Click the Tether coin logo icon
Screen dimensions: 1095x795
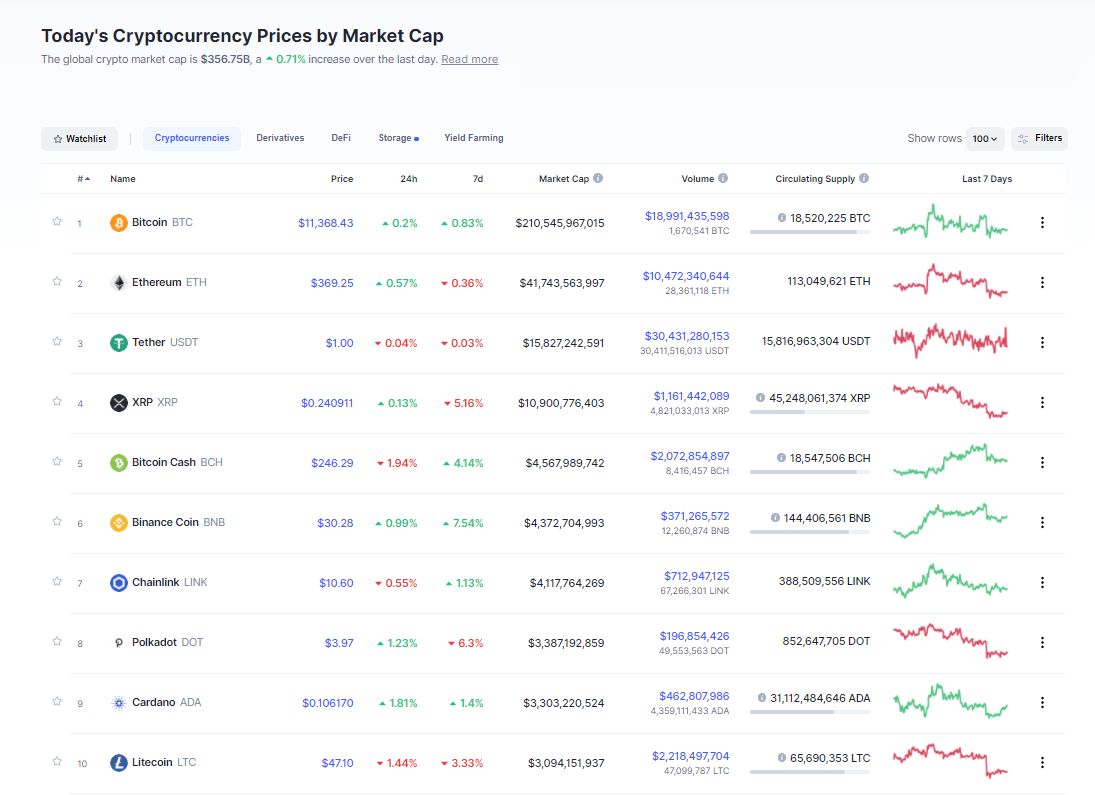(x=119, y=343)
